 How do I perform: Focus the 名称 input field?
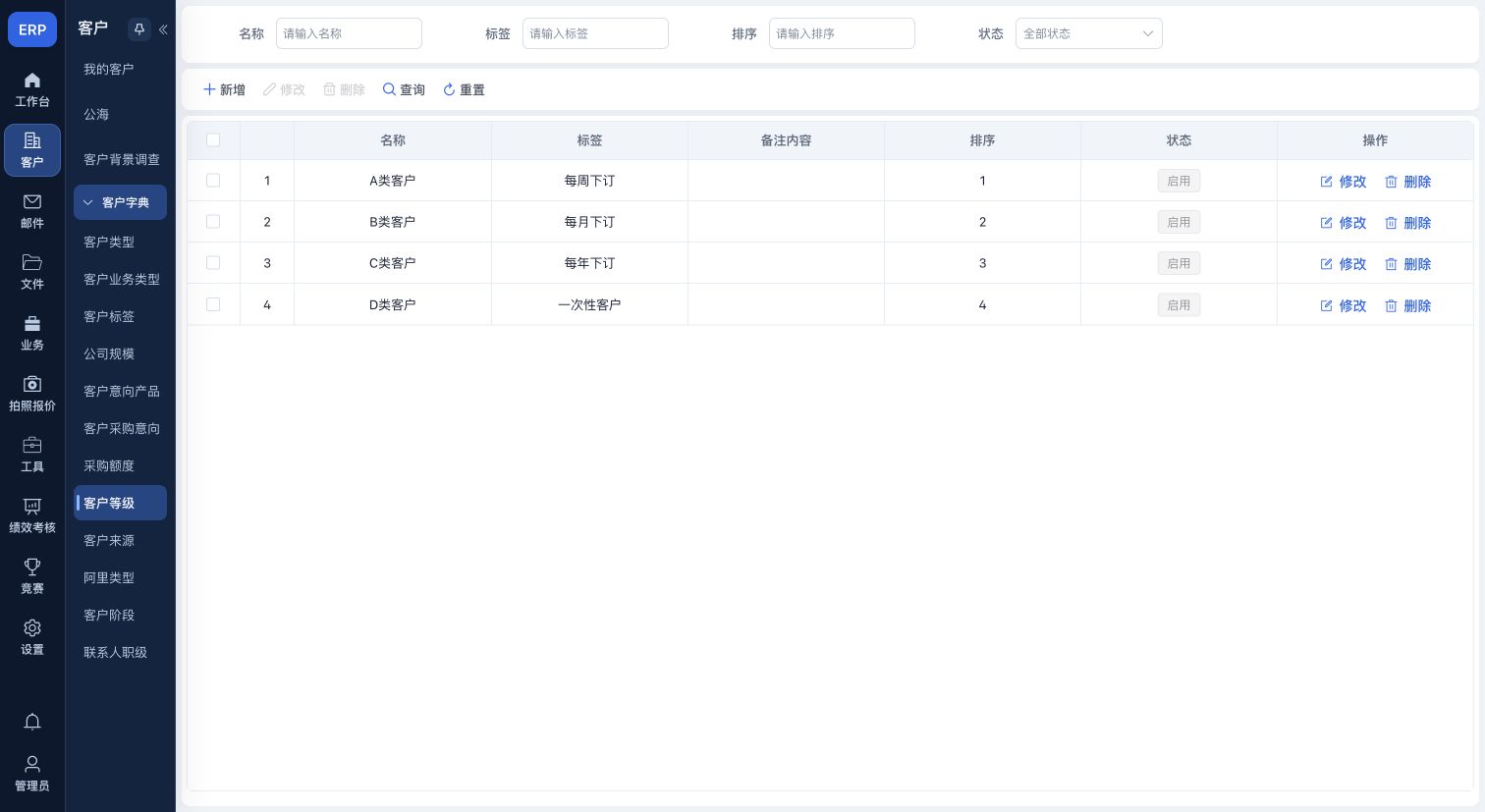click(x=349, y=33)
